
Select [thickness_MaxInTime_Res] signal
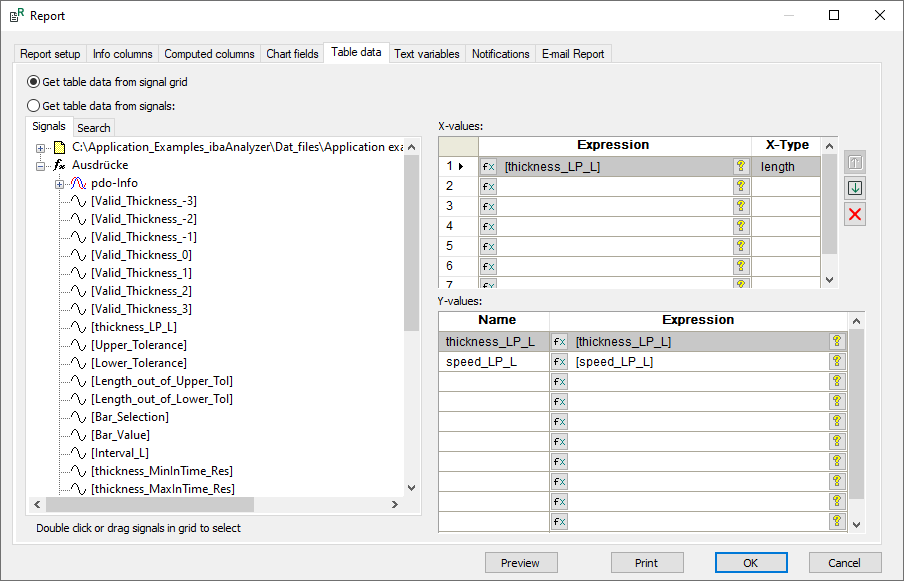point(163,489)
